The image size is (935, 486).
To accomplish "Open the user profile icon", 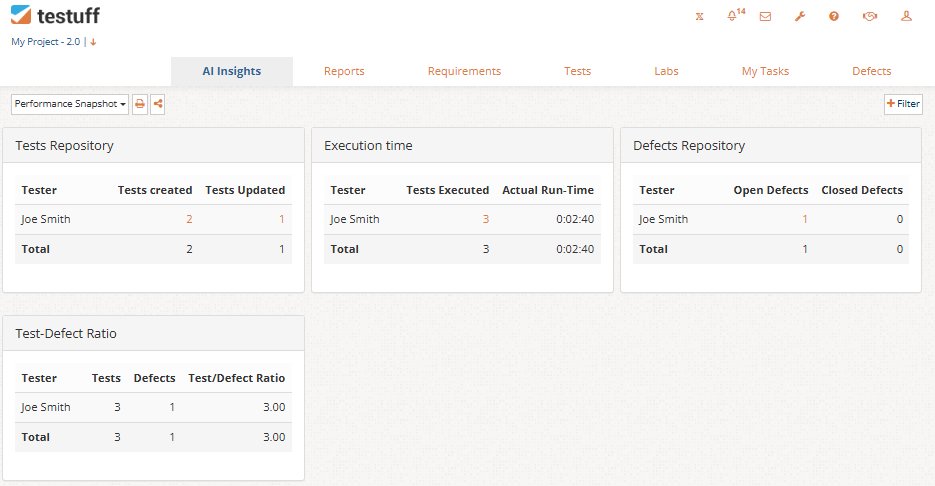I will (x=906, y=16).
